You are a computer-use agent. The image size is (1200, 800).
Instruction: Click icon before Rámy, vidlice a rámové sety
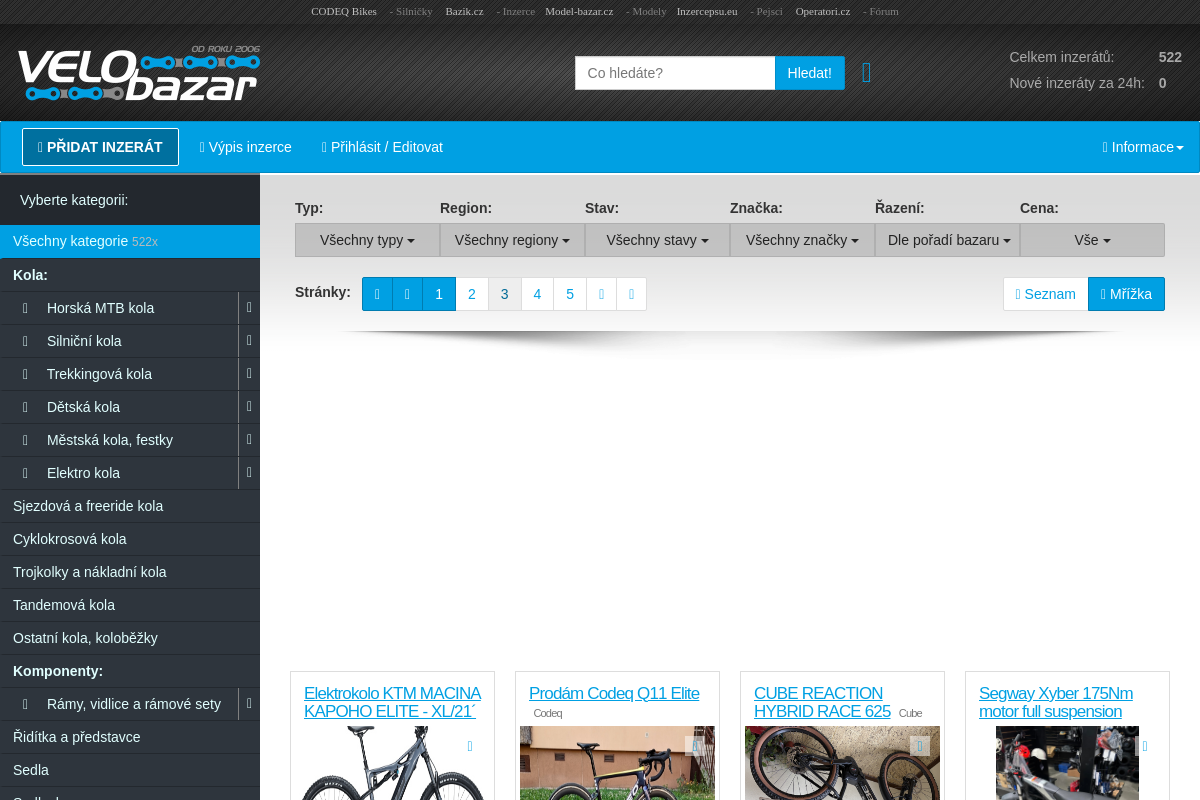click(25, 704)
